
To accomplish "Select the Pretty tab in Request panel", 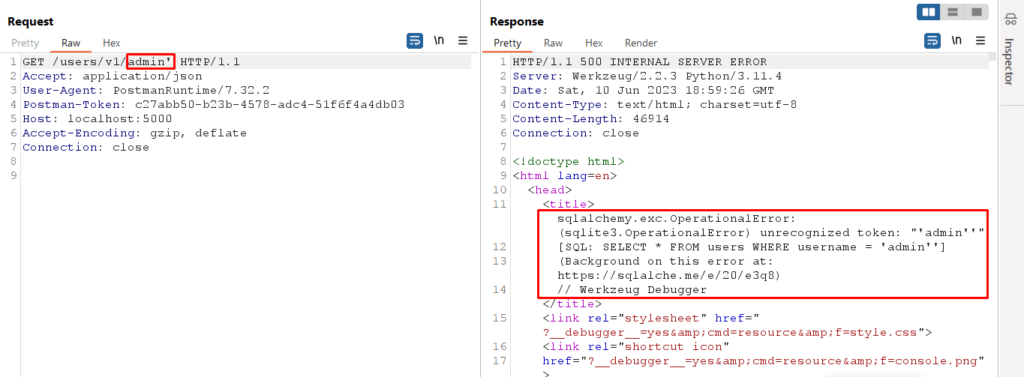I will pyautogui.click(x=25, y=43).
